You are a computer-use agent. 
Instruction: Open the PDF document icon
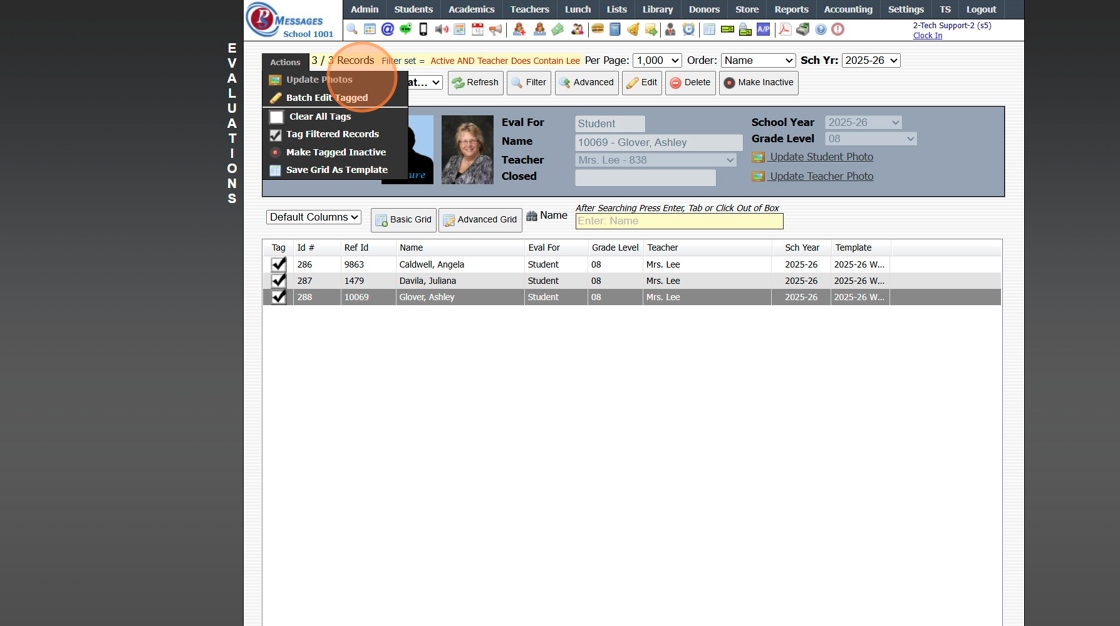(785, 29)
